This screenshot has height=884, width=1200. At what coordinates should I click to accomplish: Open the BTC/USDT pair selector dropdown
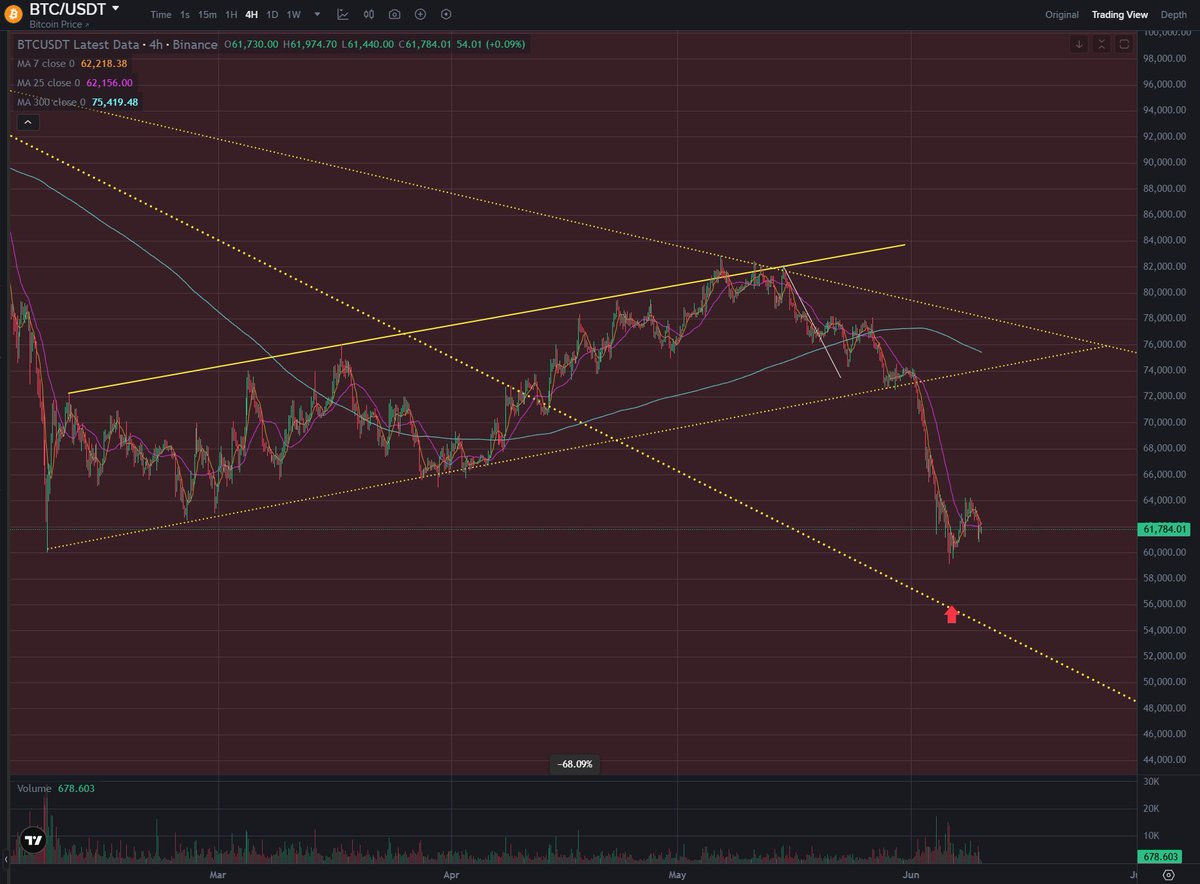point(115,8)
